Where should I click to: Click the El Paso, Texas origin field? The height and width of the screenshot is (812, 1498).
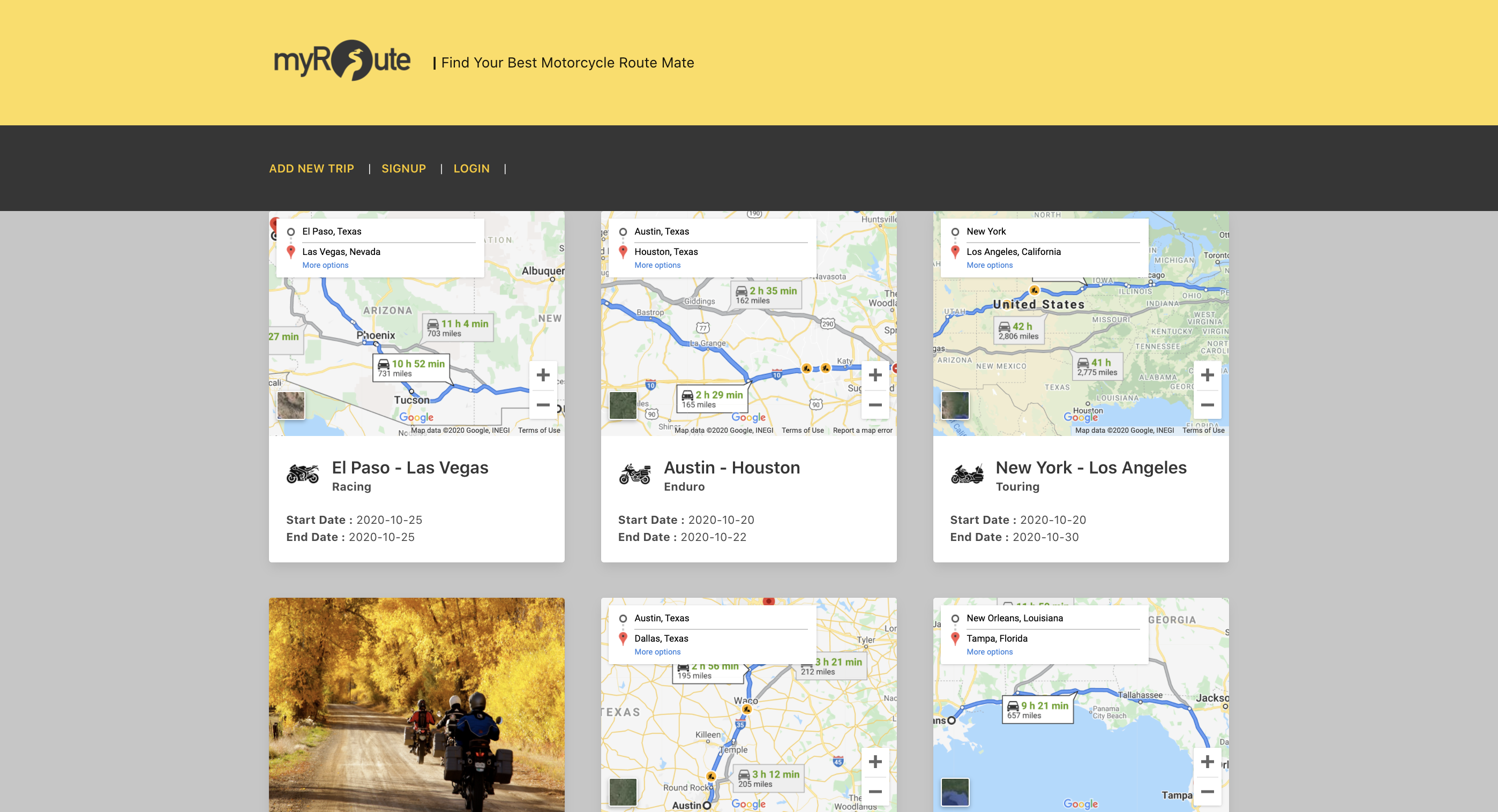pos(388,231)
